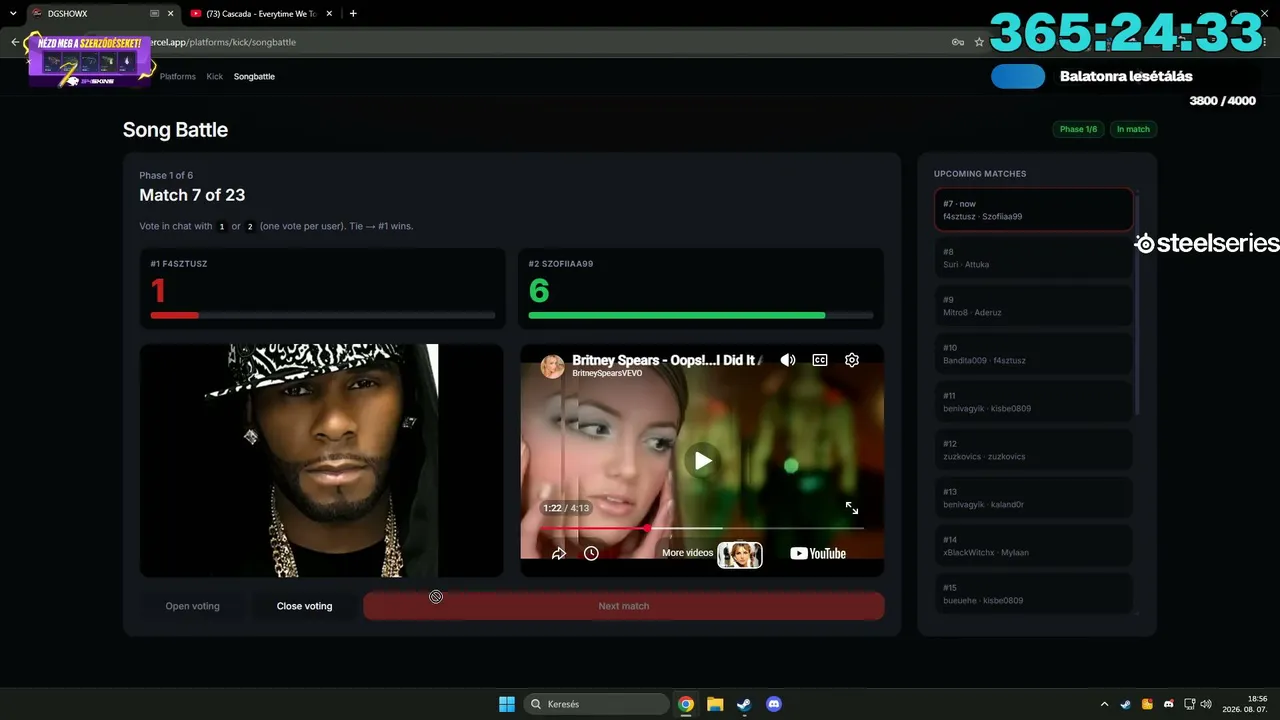
Task: Open the Kick breadcrumb link
Action: pos(215,76)
